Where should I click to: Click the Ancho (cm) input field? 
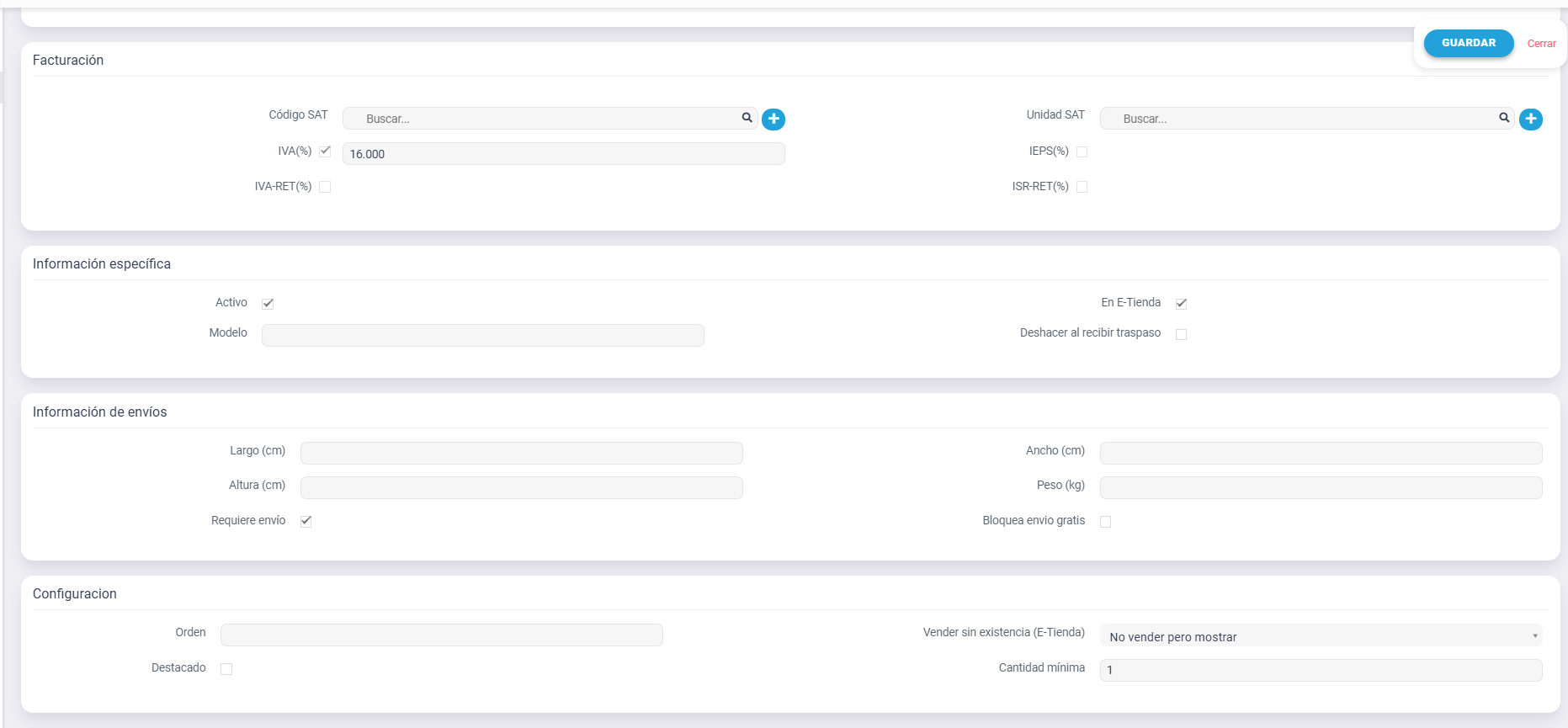coord(1321,453)
